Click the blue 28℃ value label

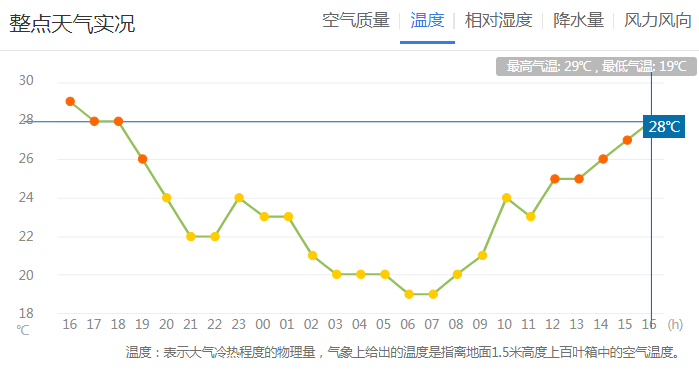tap(664, 127)
